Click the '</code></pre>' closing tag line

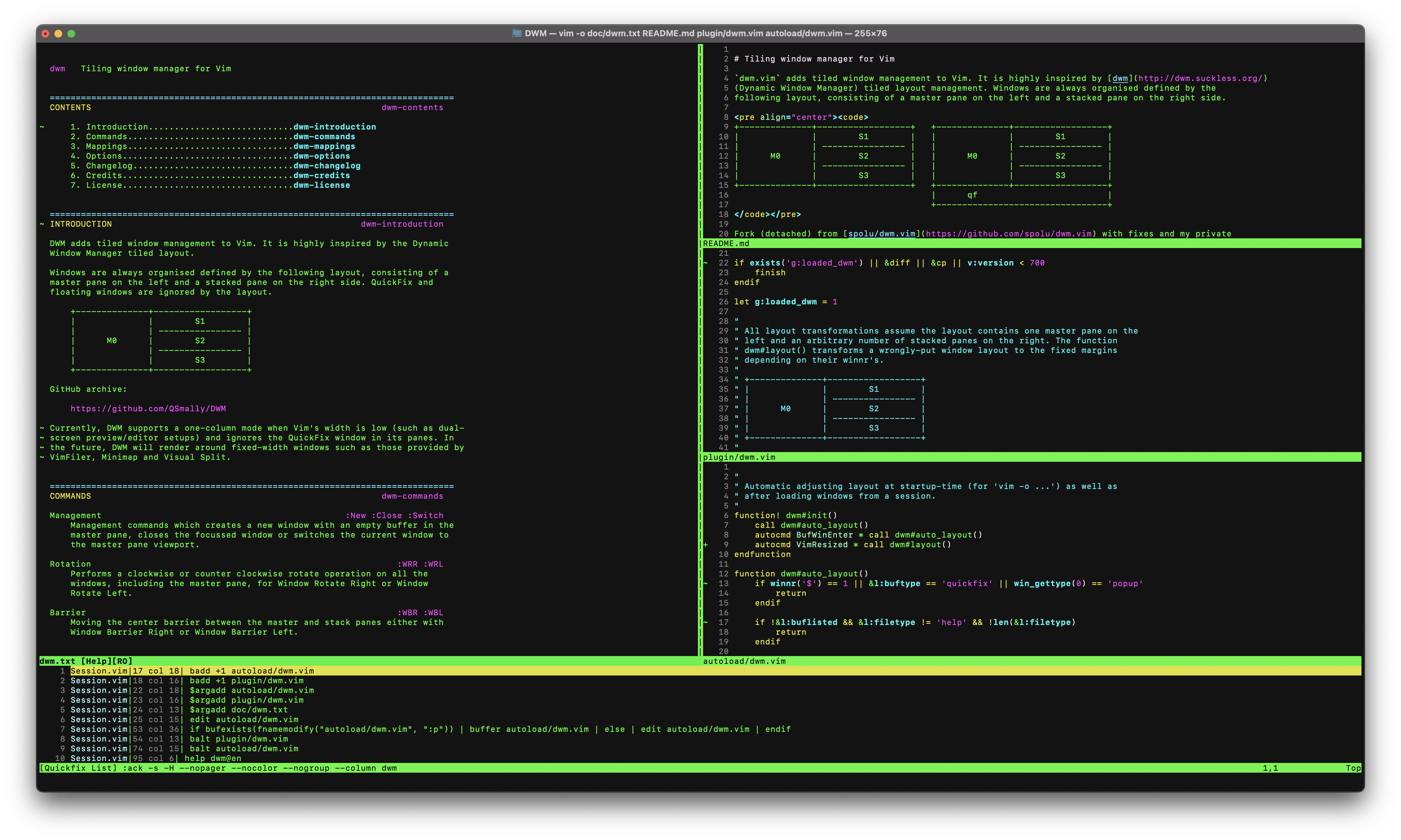click(x=767, y=214)
